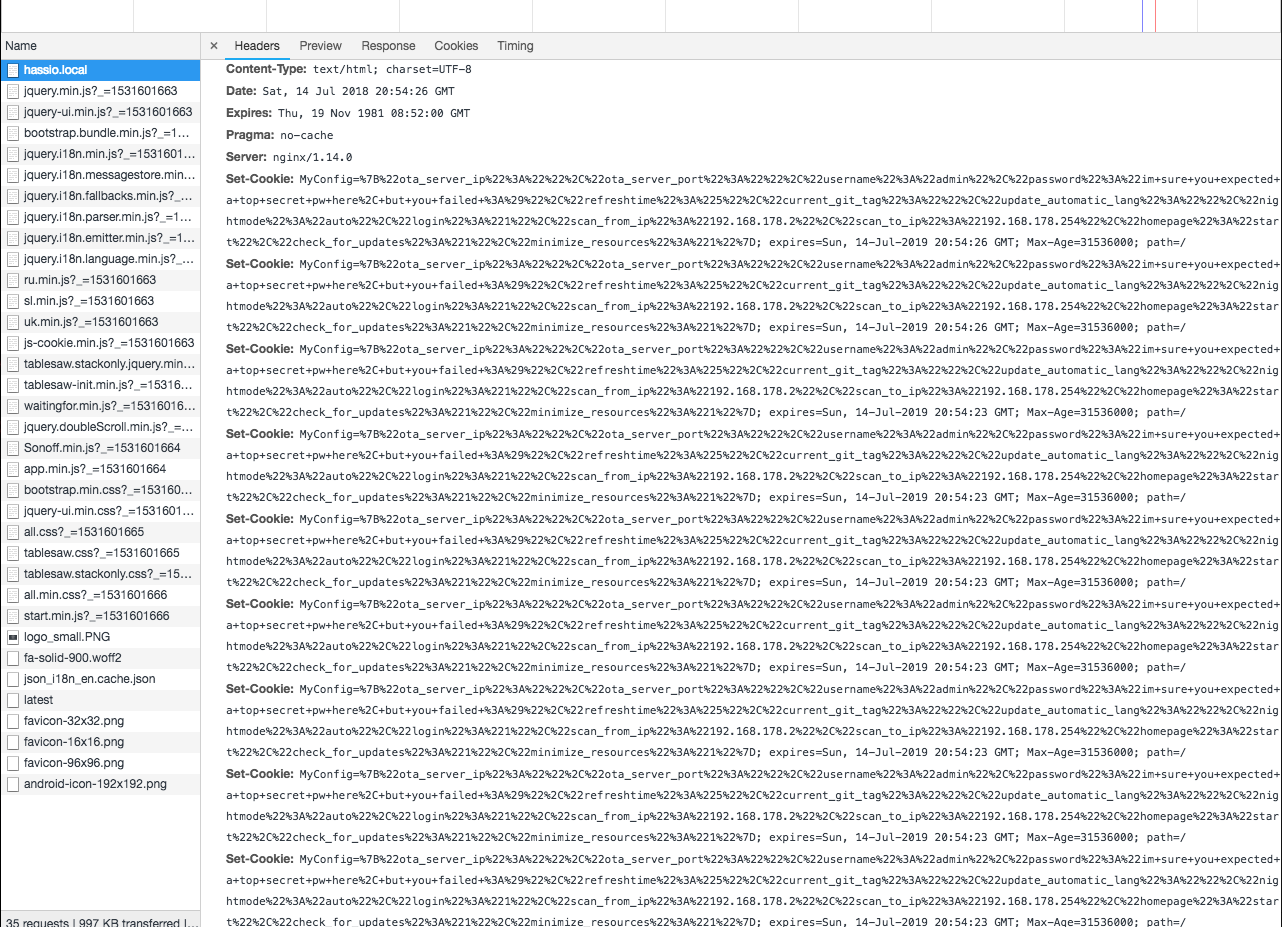Click the icon beside json_i18n_en.cache.json
The width and height of the screenshot is (1282, 927).
12,679
